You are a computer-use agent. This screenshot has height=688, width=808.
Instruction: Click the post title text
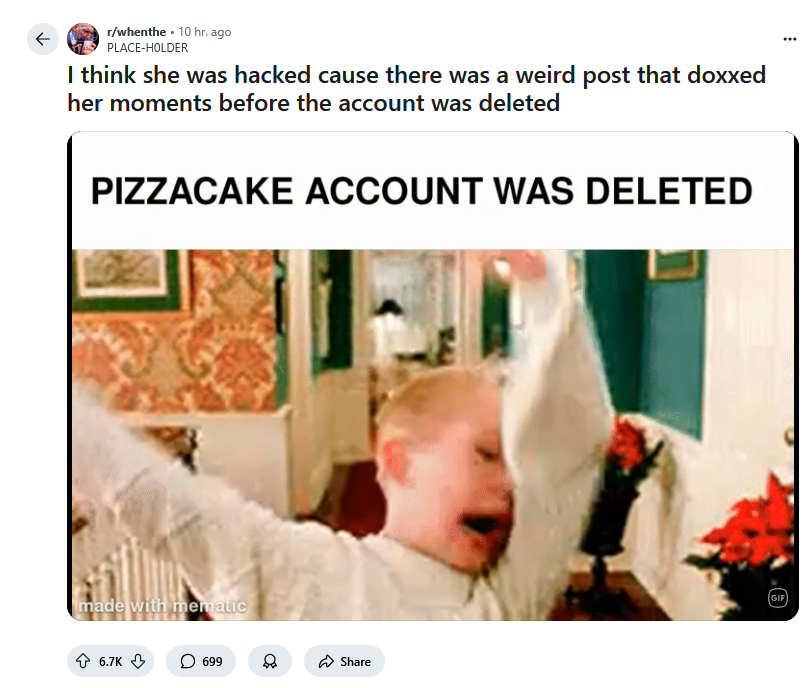coord(416,89)
